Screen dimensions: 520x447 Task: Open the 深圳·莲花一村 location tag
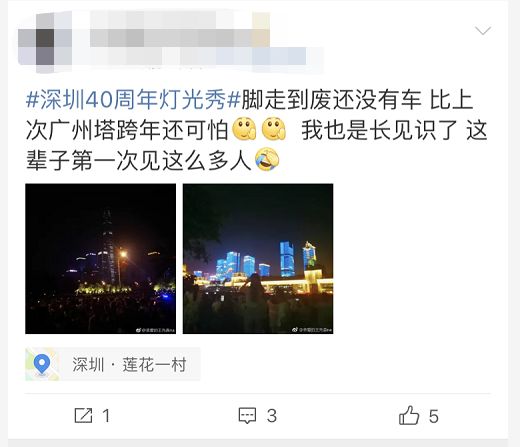click(113, 364)
